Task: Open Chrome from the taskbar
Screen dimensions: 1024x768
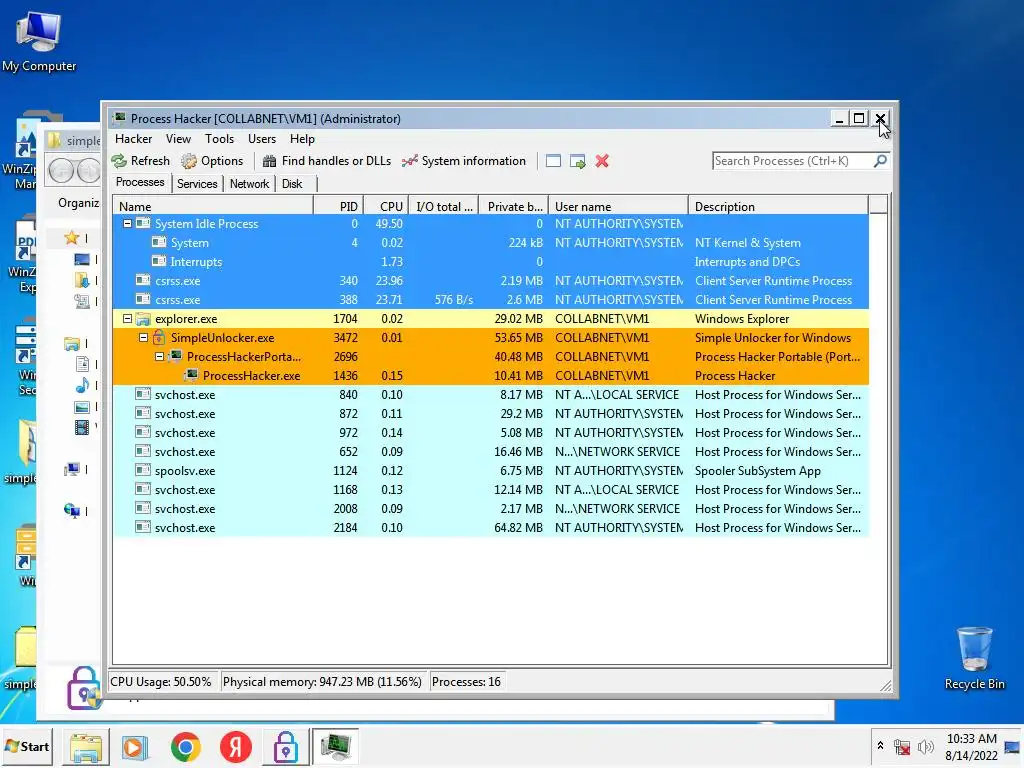Action: tap(185, 747)
